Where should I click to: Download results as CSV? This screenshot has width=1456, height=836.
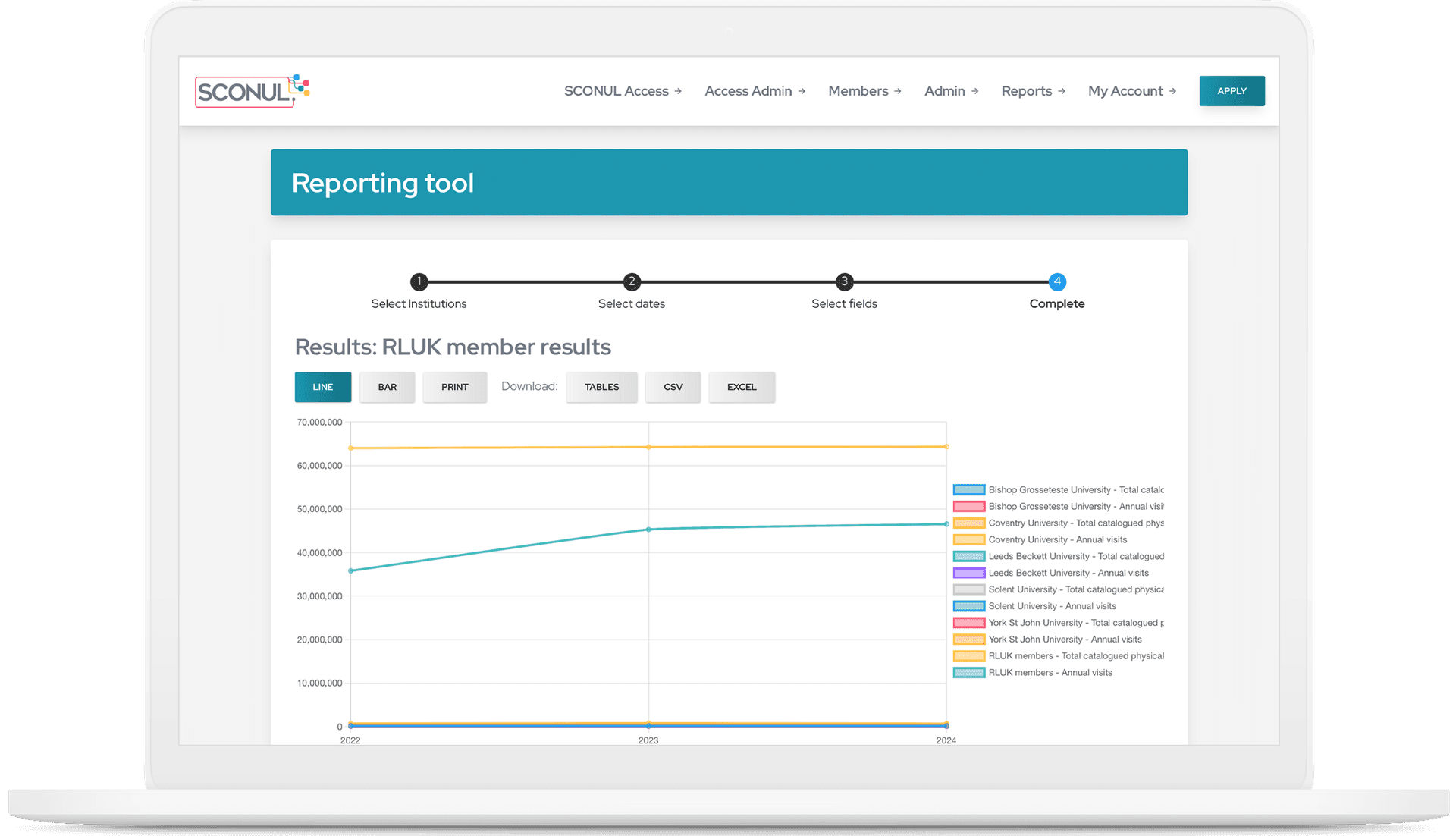(x=673, y=387)
